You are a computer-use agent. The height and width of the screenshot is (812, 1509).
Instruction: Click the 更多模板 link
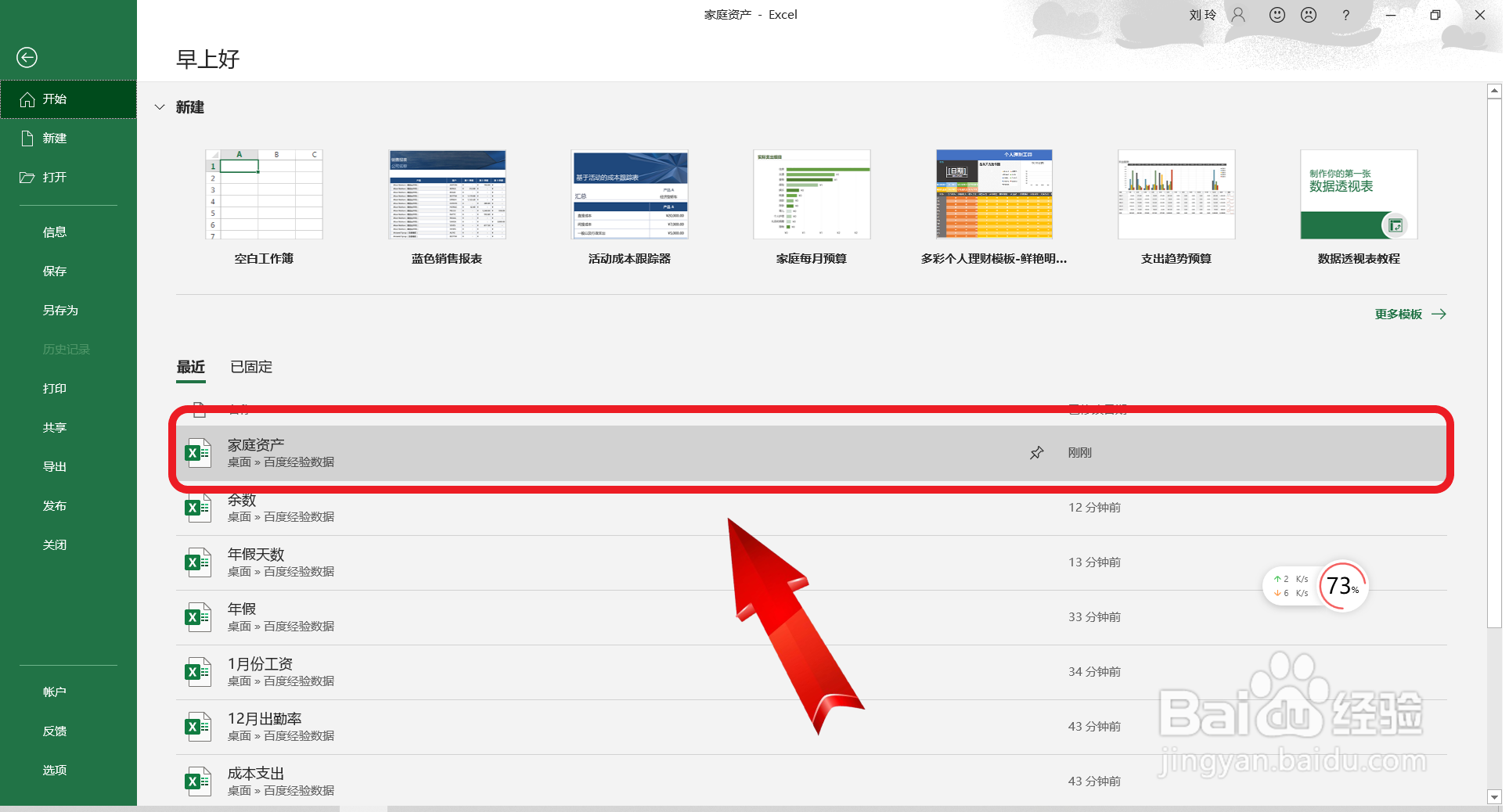point(1410,314)
